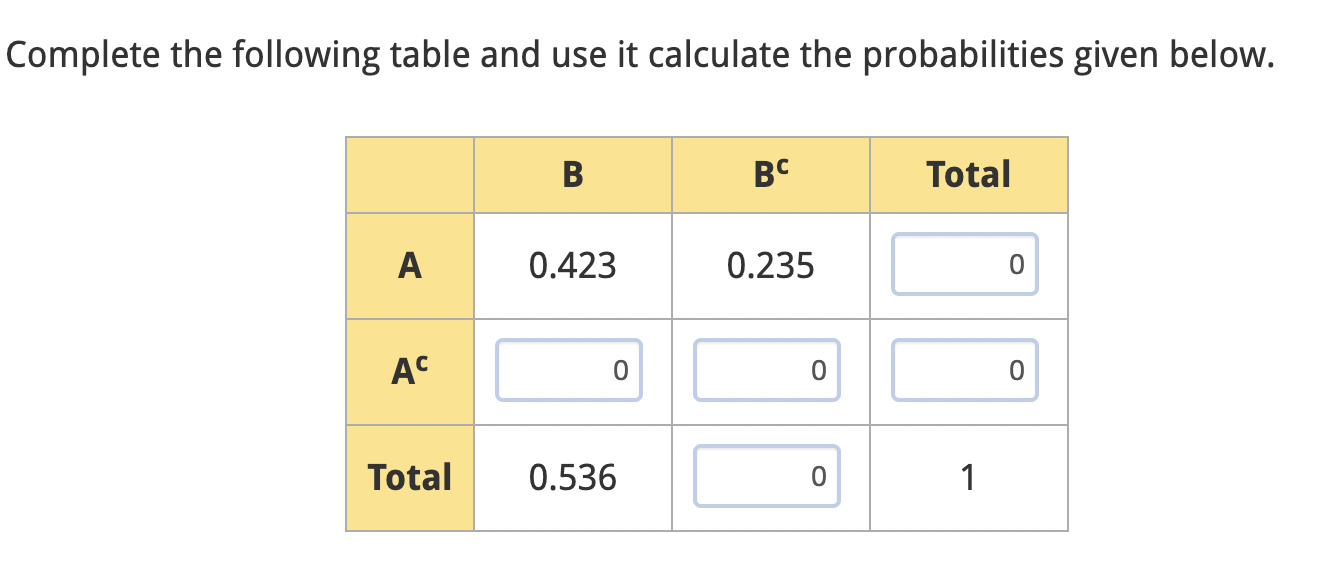Screen dimensions: 1342x568
Task: Click the word 'probabilities' in the instruction text
Action: (x=964, y=56)
